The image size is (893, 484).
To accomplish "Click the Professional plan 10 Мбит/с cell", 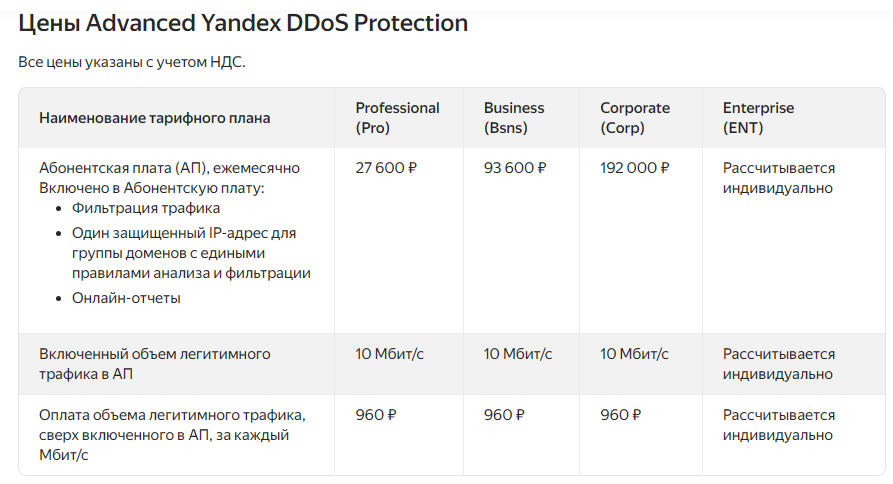I will 390,354.
